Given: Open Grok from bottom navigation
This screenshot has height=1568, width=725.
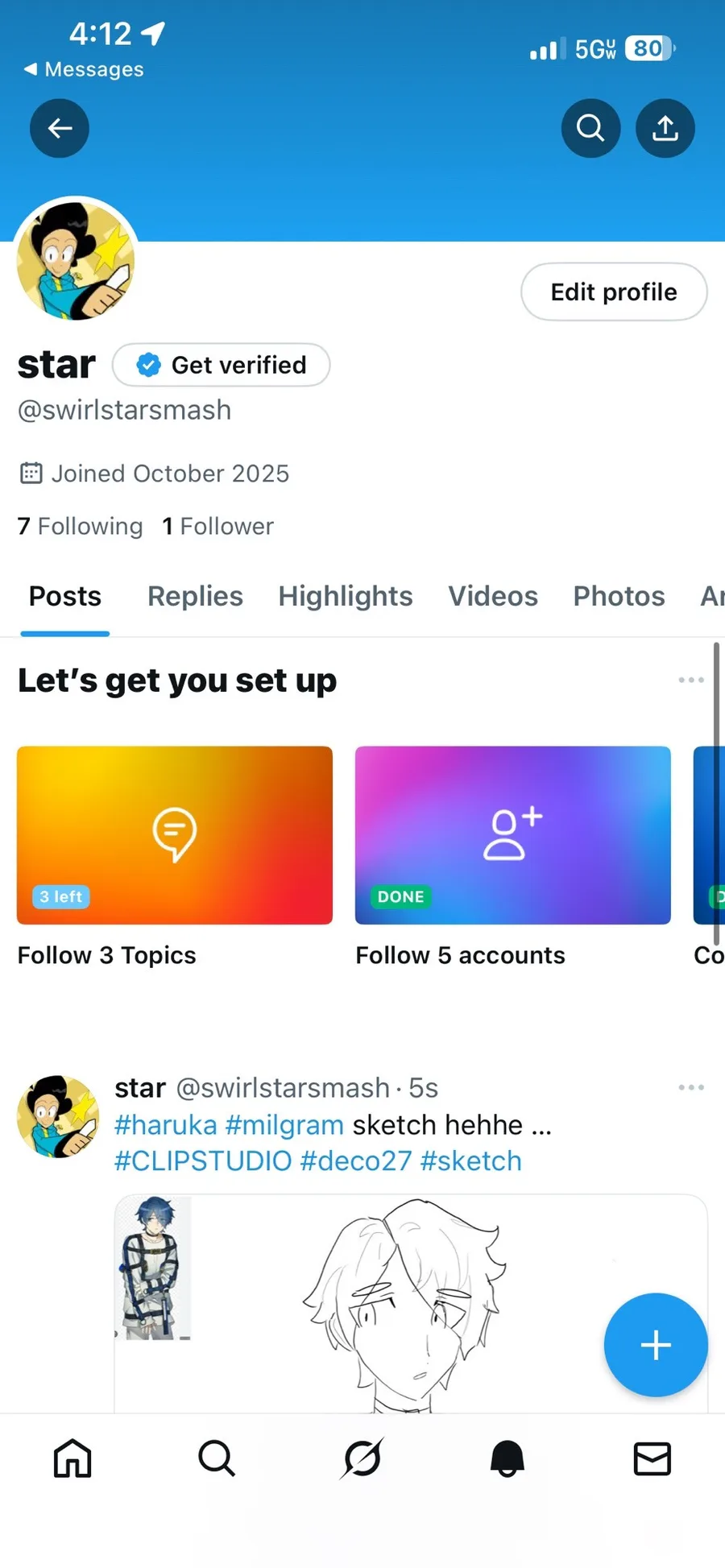Looking at the screenshot, I should 362,1458.
